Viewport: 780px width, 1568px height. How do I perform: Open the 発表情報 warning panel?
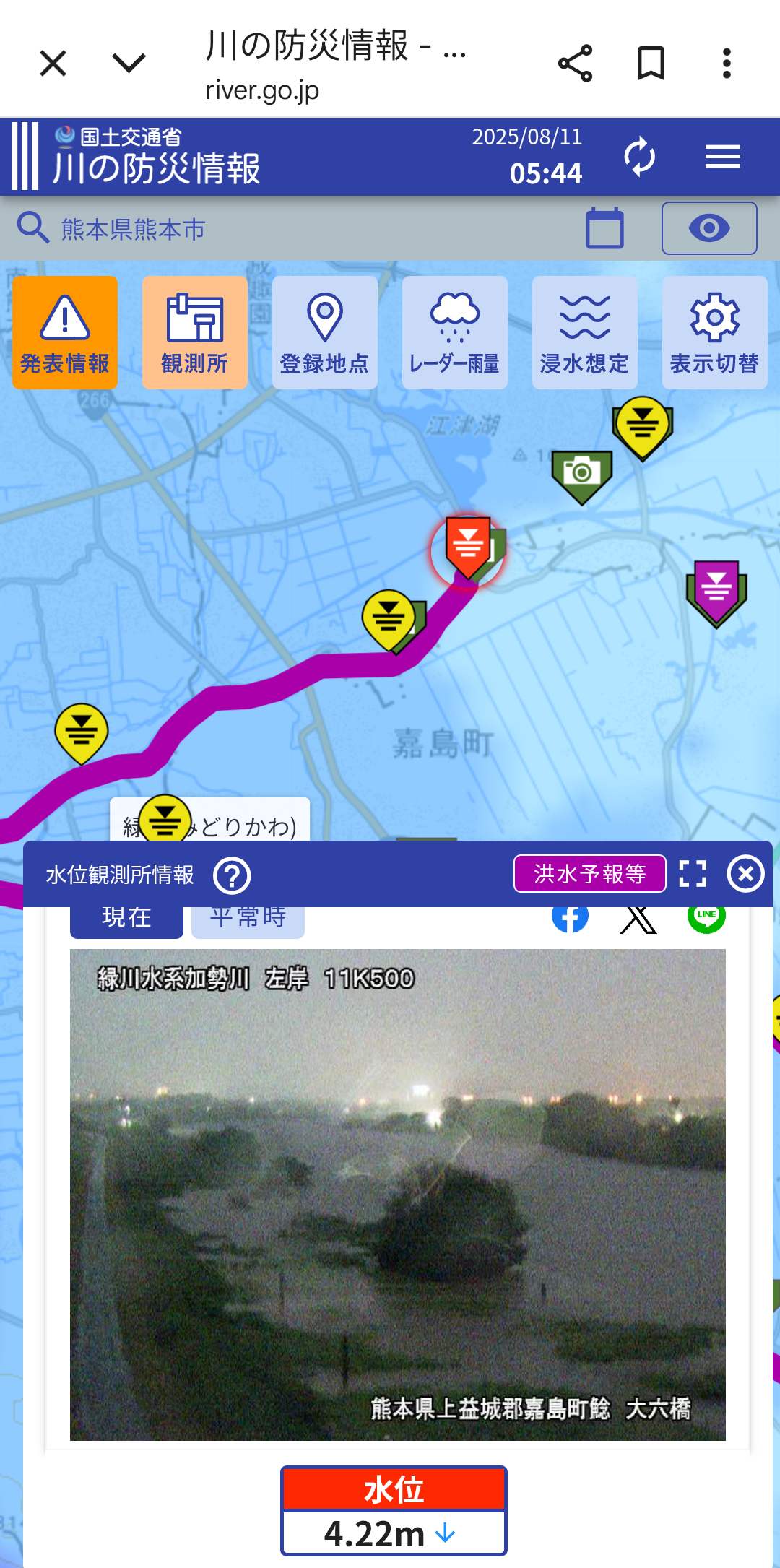click(x=65, y=333)
